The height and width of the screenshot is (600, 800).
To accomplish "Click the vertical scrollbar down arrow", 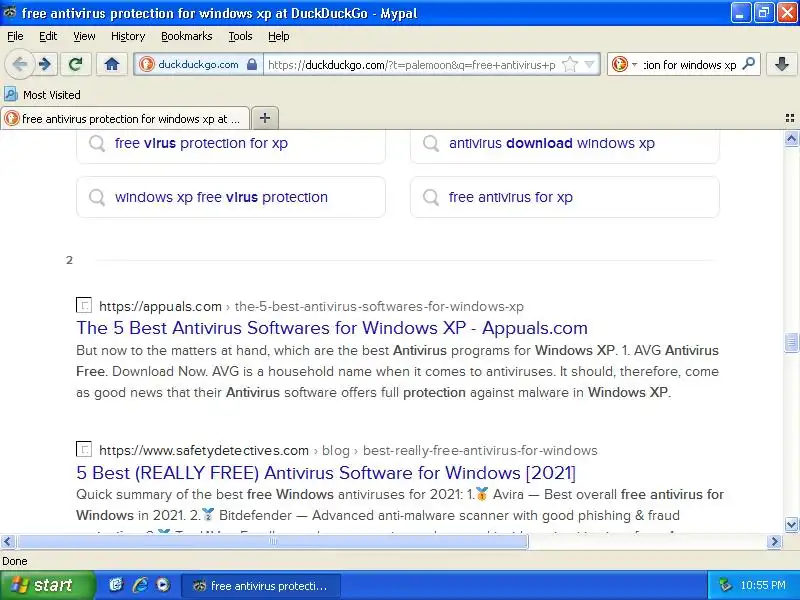I will (791, 524).
